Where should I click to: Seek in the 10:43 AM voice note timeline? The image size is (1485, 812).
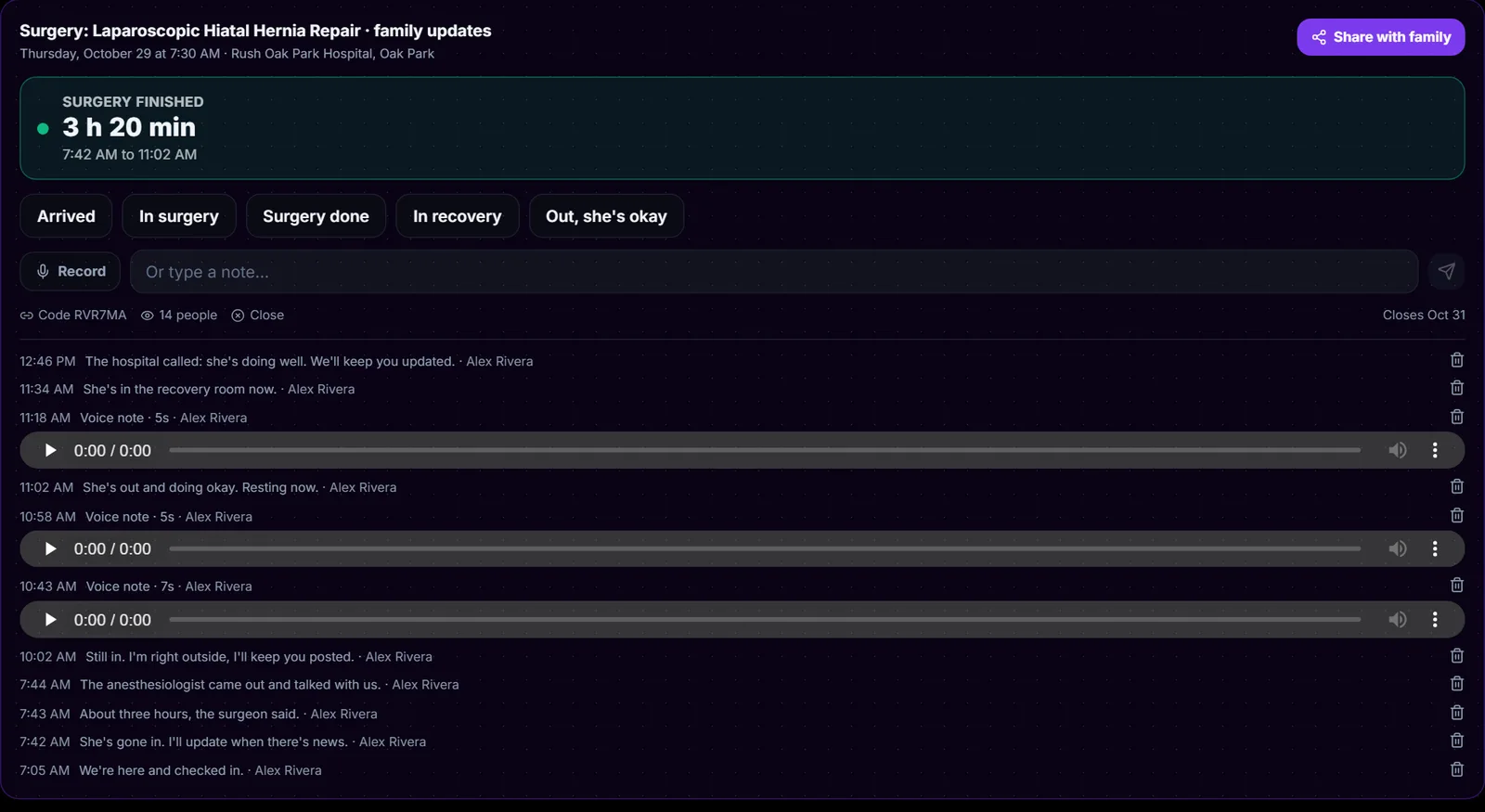765,619
